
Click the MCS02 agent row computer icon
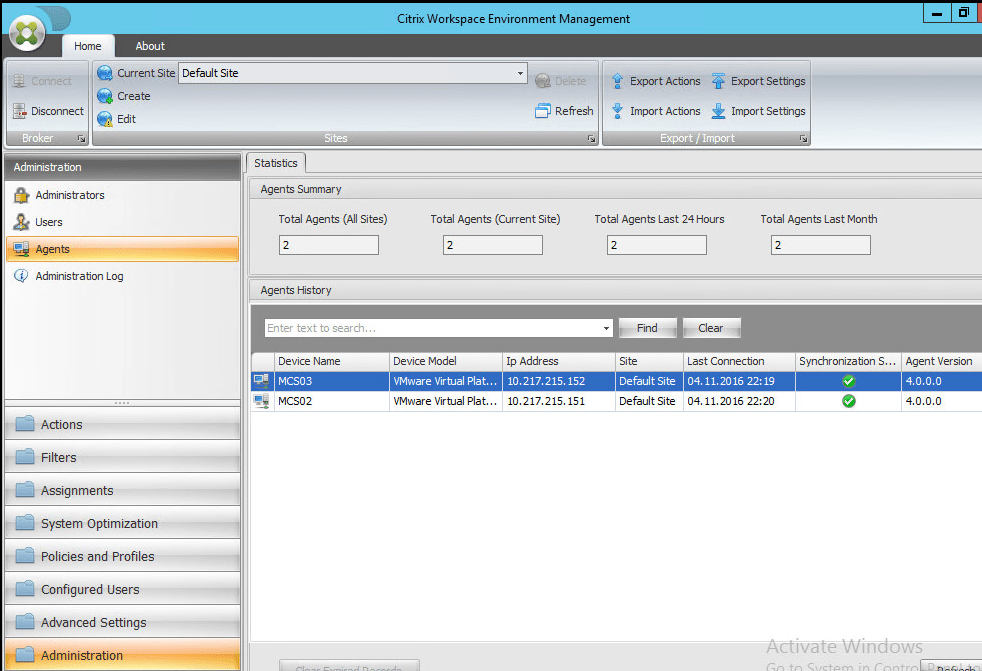coord(262,401)
